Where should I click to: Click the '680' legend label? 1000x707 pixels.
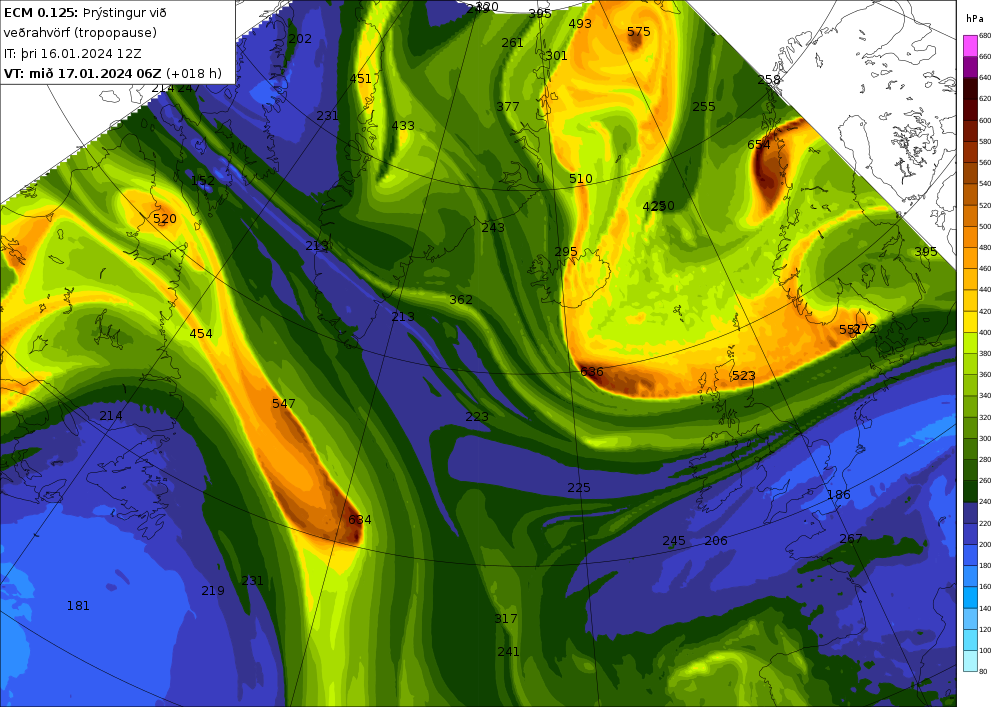[985, 36]
